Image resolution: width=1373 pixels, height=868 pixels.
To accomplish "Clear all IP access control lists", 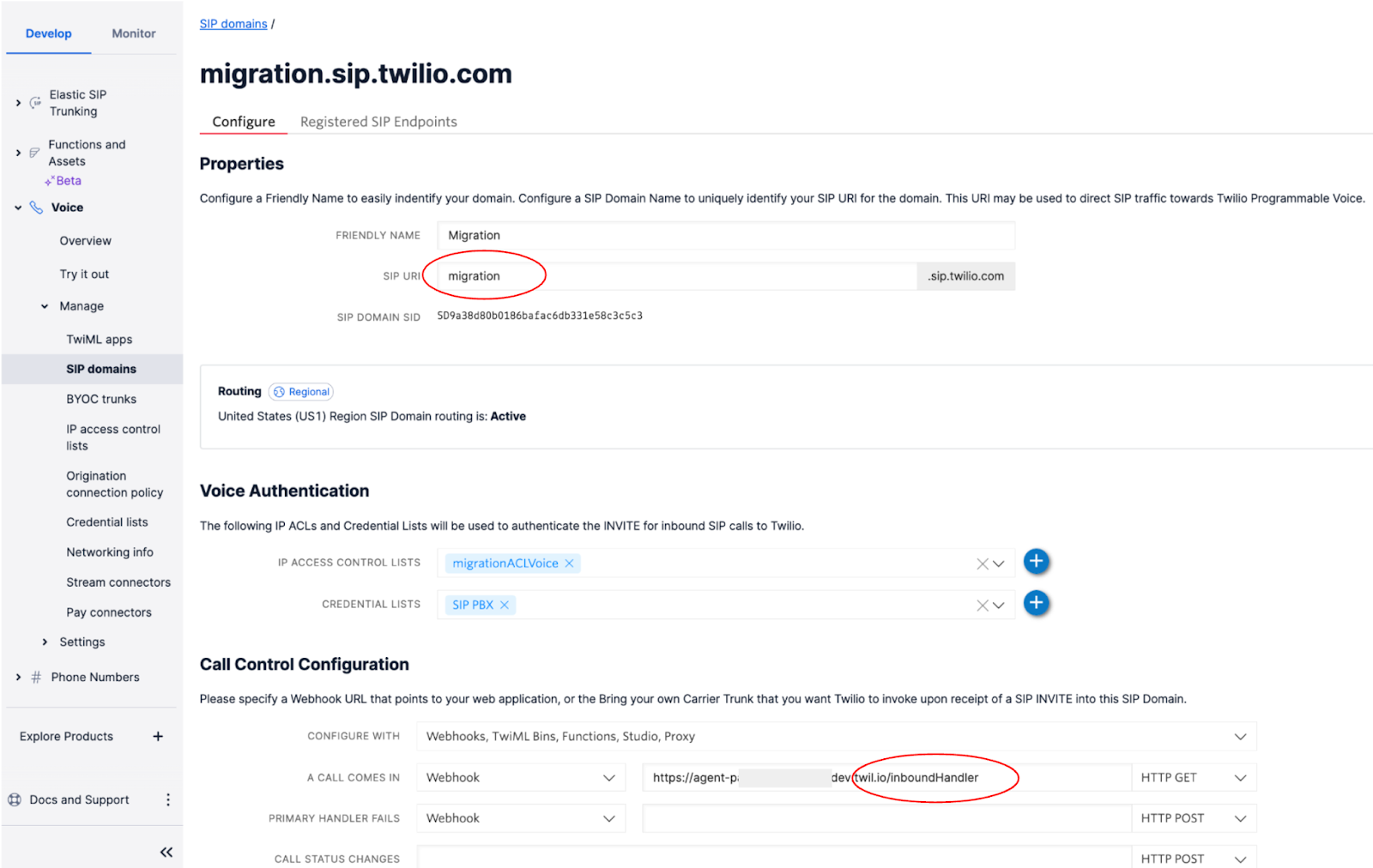I will point(983,564).
